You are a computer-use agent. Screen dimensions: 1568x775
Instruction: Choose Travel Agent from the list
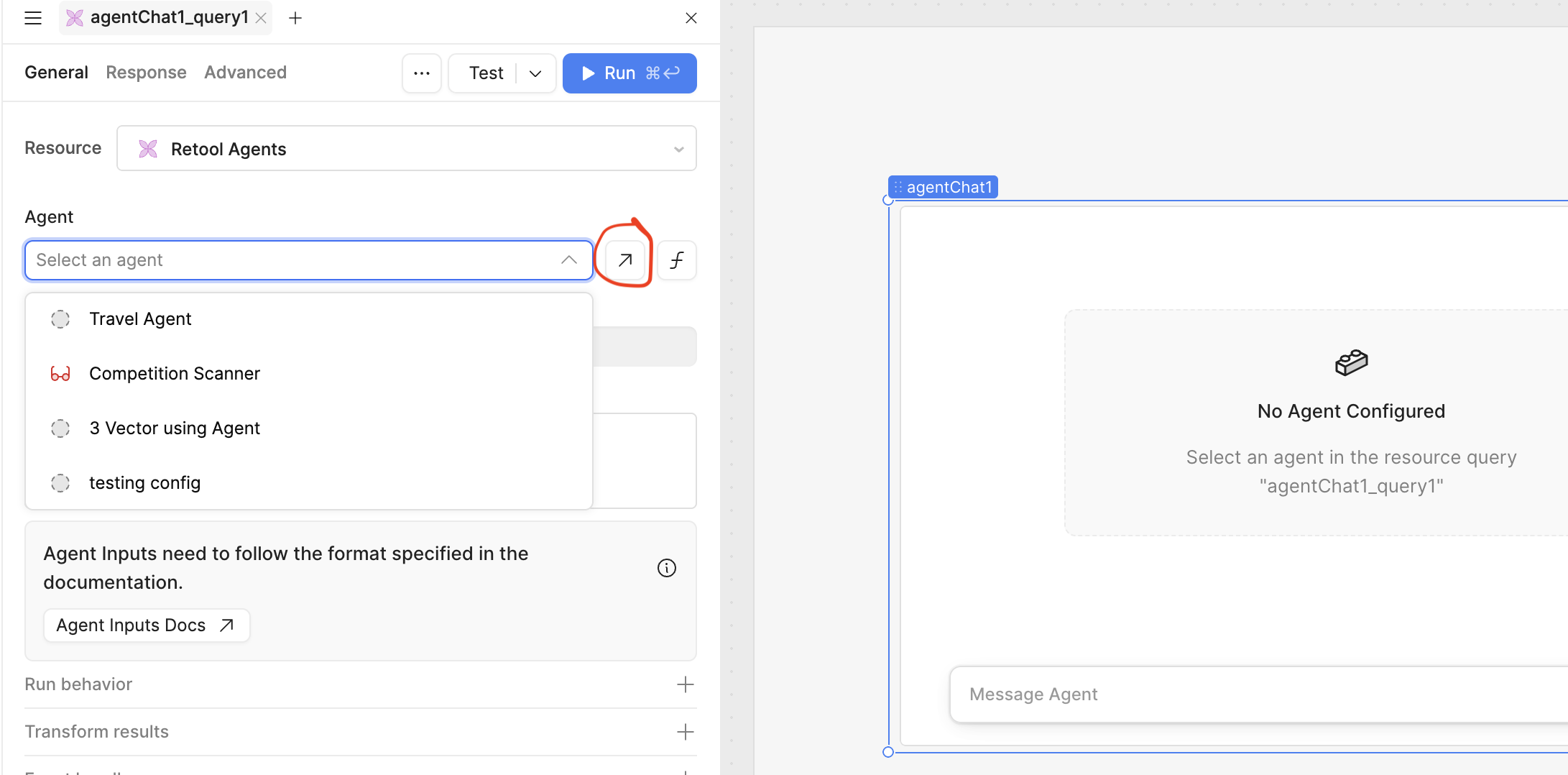[x=309, y=319]
